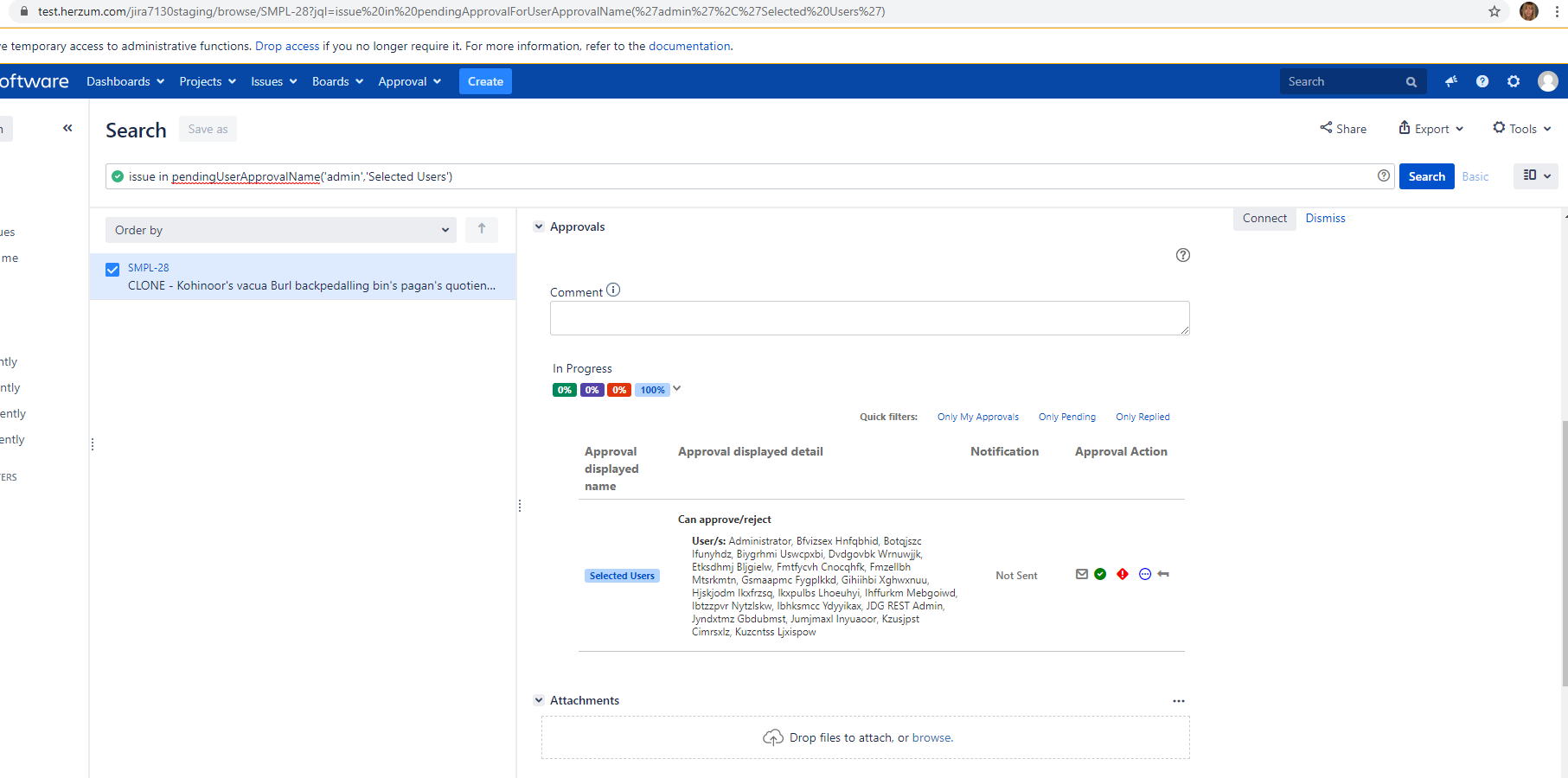This screenshot has height=778, width=1568.
Task: Click the red reject diamond icon
Action: [1123, 574]
